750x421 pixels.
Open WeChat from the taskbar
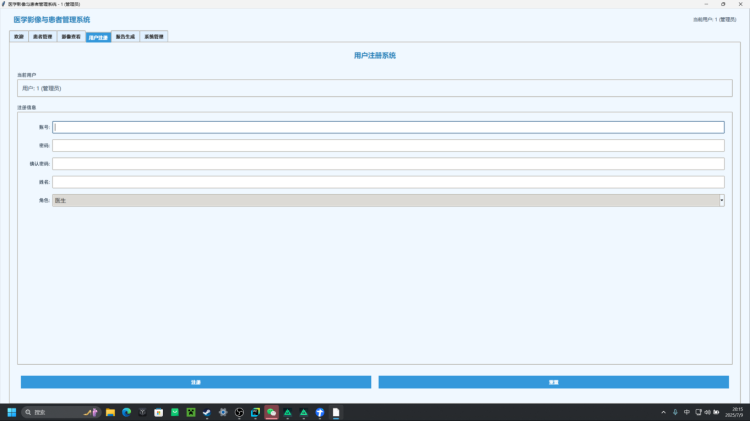coord(271,412)
